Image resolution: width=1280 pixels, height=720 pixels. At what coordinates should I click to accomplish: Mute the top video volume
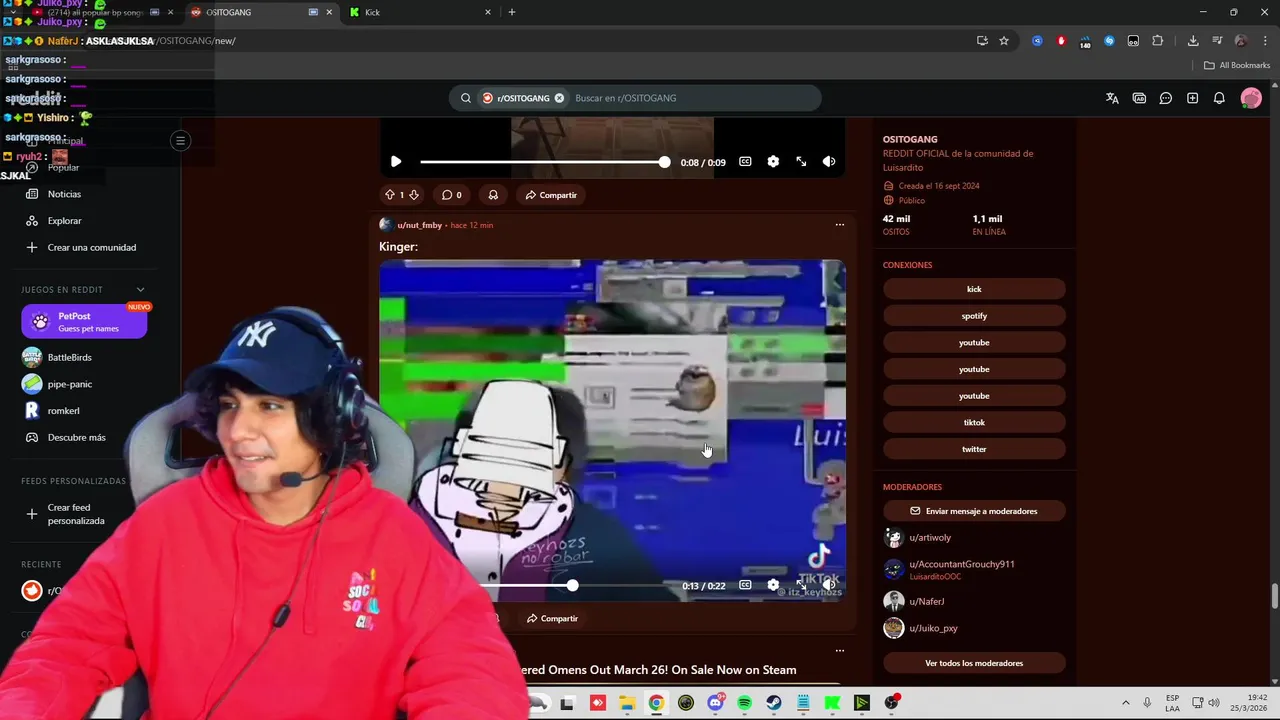[829, 162]
